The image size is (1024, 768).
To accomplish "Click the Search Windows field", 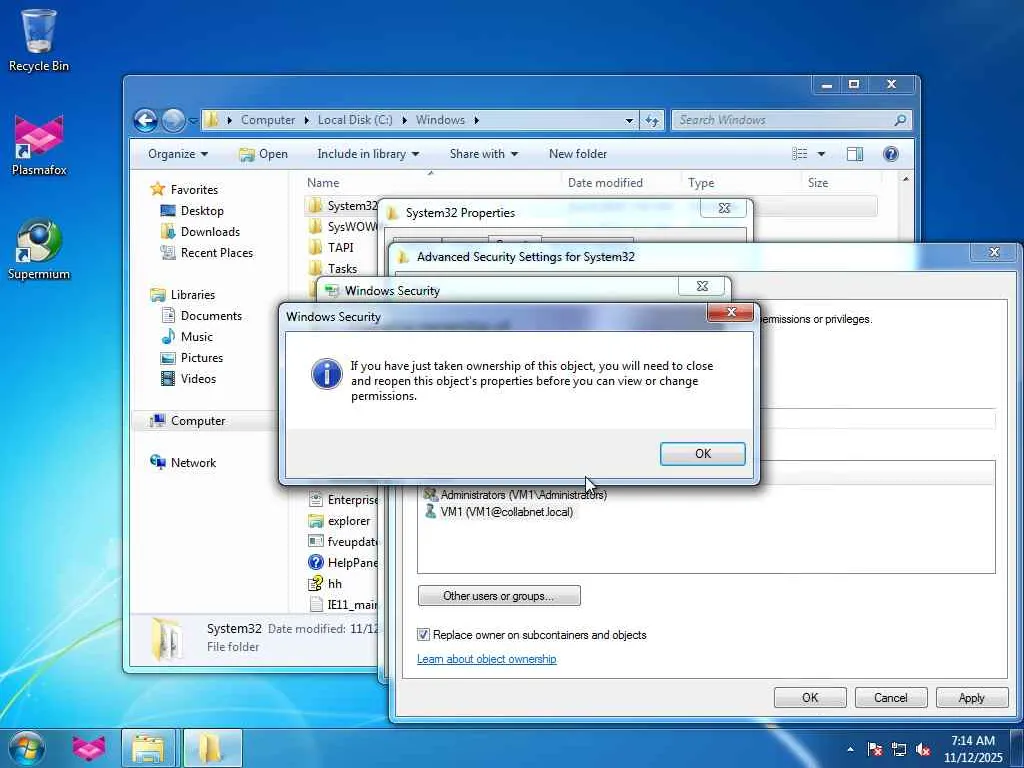I will (791, 120).
